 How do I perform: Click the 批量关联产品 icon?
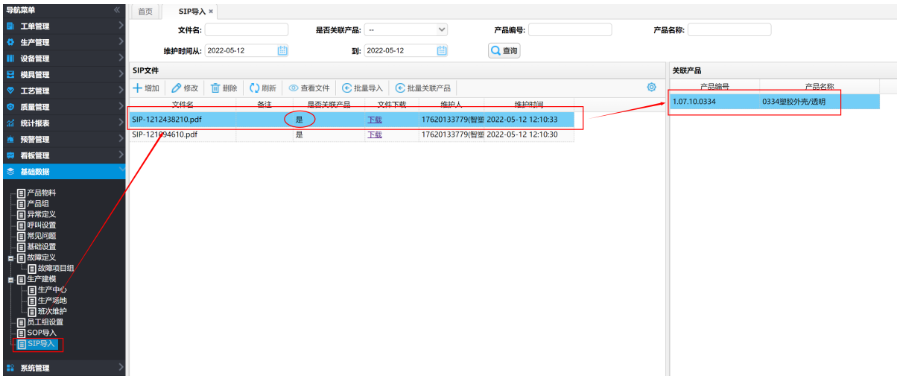[400, 88]
